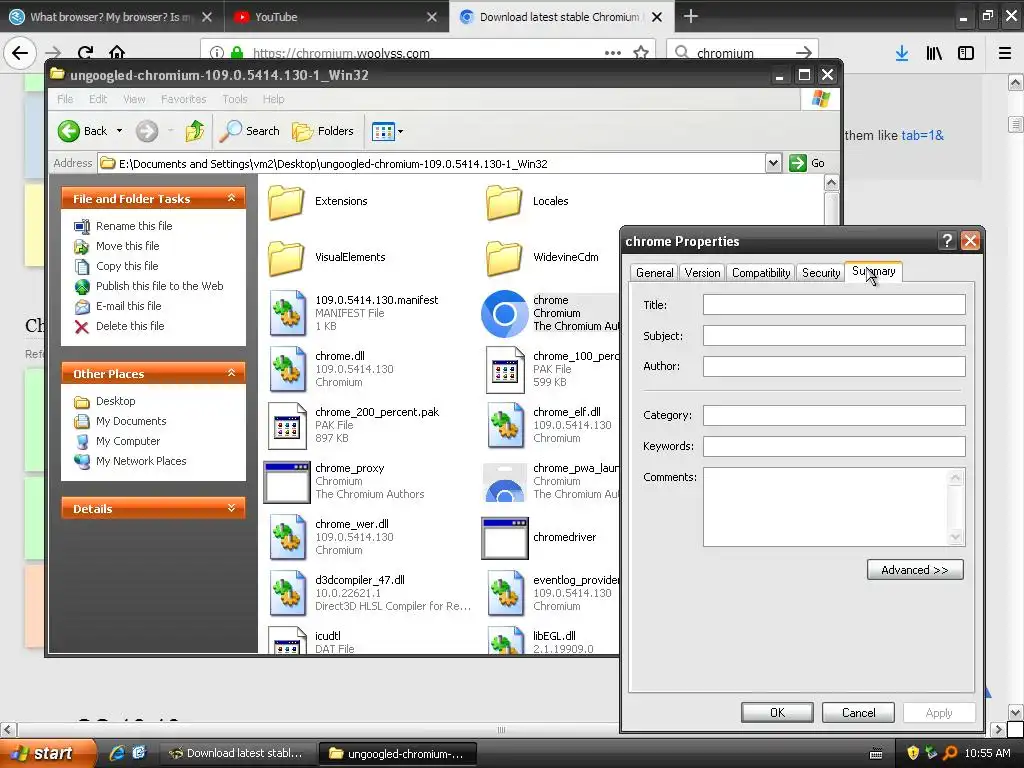Click the Start button
The width and height of the screenshot is (1024, 768).
tap(48, 753)
